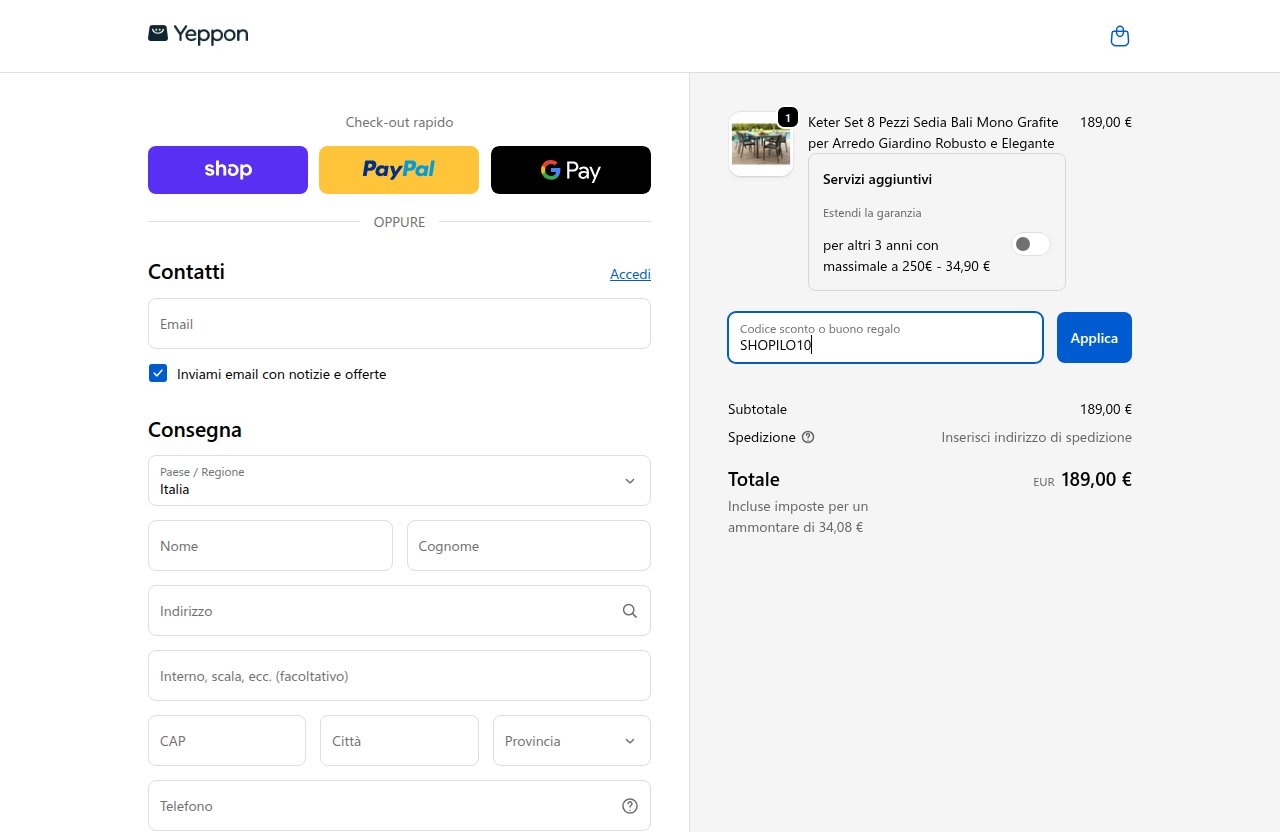This screenshot has width=1280, height=832.
Task: Open the shopping bag cart icon
Action: click(1120, 37)
